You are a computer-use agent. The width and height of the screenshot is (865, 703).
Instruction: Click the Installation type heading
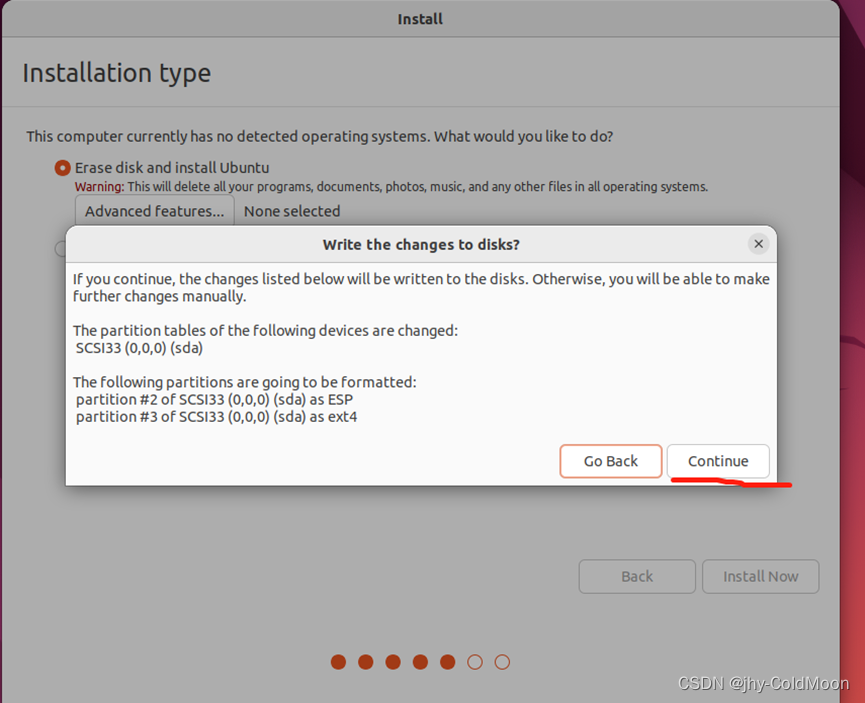(116, 73)
